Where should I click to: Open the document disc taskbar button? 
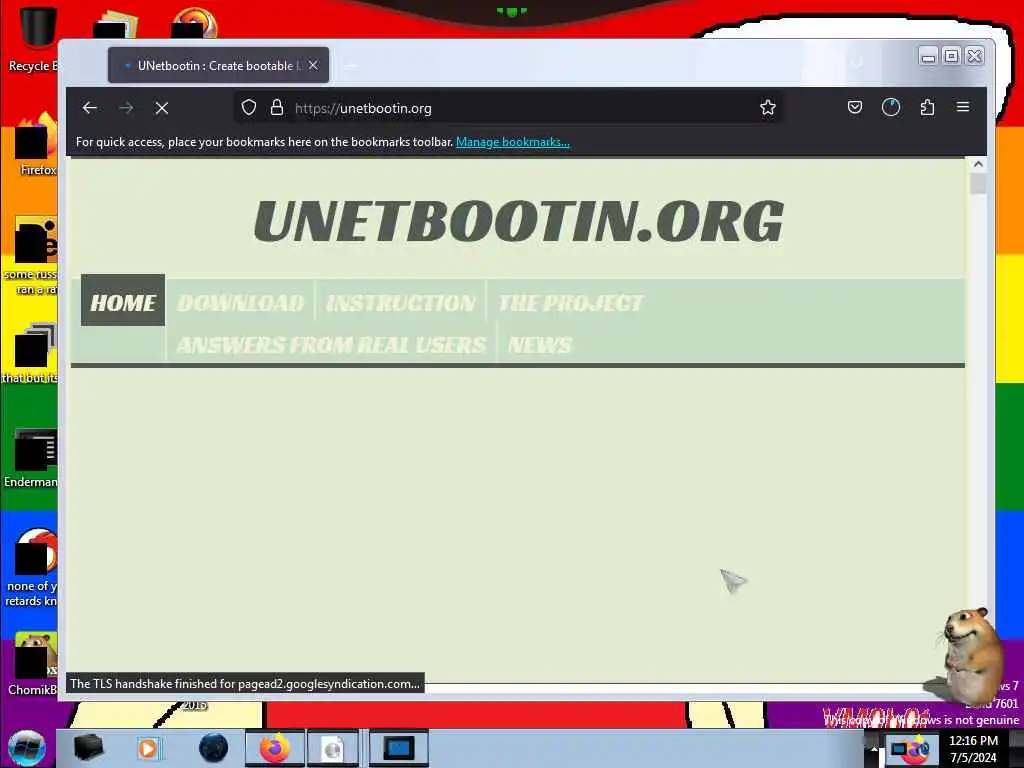[332, 748]
